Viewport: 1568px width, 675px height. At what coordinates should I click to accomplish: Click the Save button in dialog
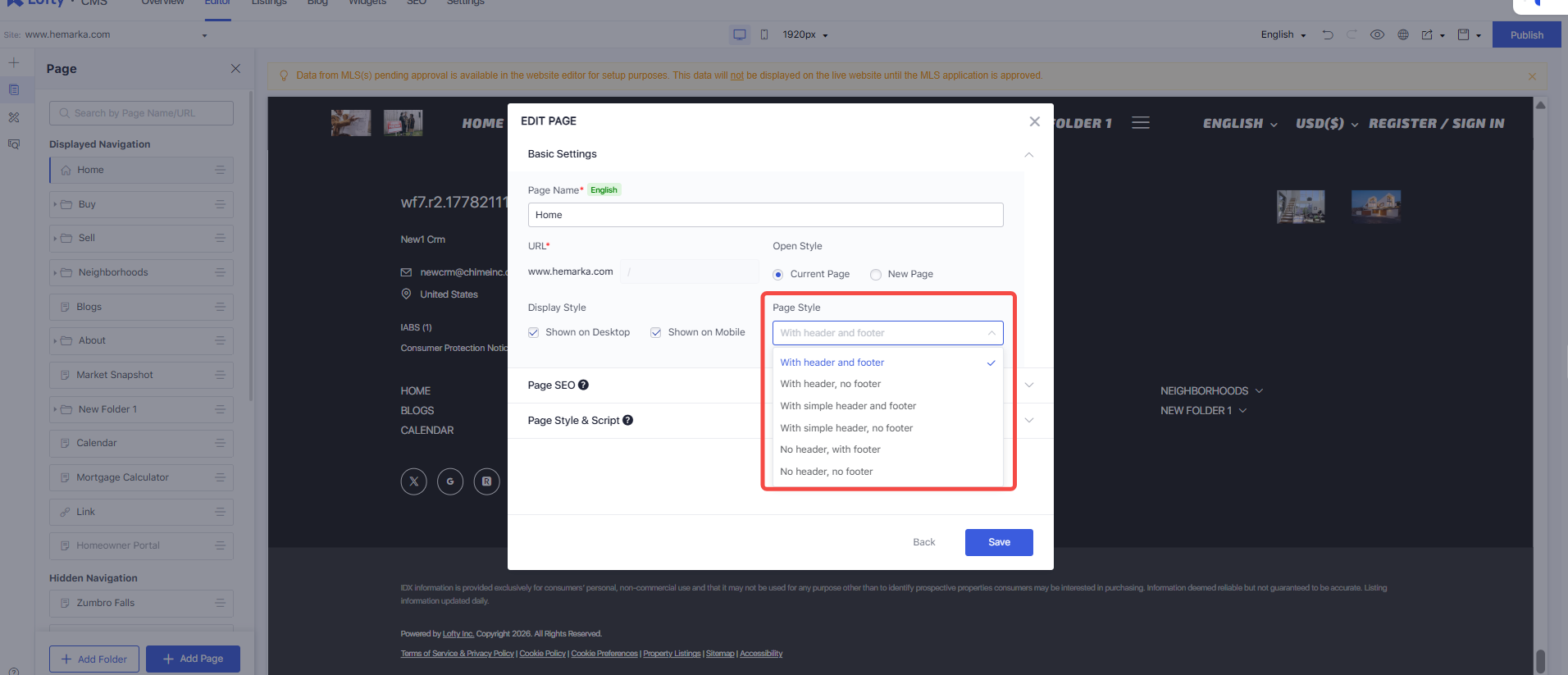(x=999, y=542)
